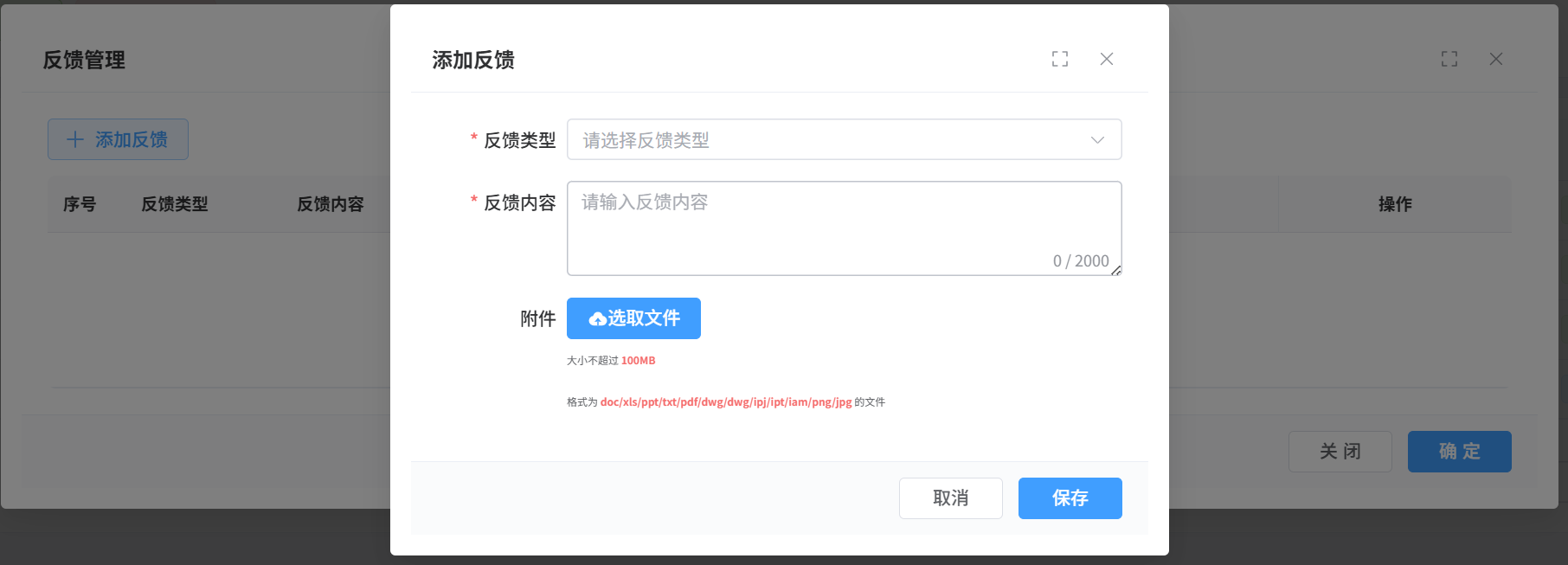Screen dimensions: 1568x565
Task: Click the 反馈管理 window title
Action: tap(84, 60)
